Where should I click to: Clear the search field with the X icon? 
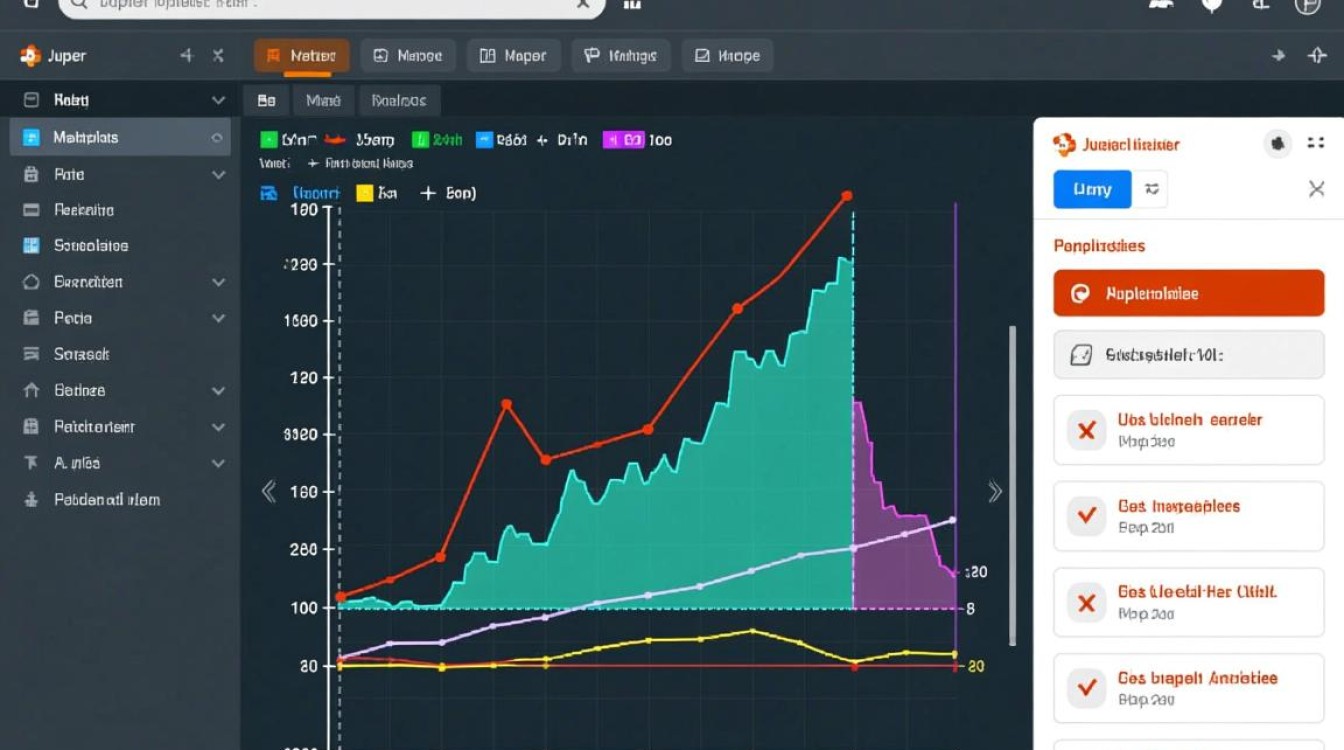583,4
